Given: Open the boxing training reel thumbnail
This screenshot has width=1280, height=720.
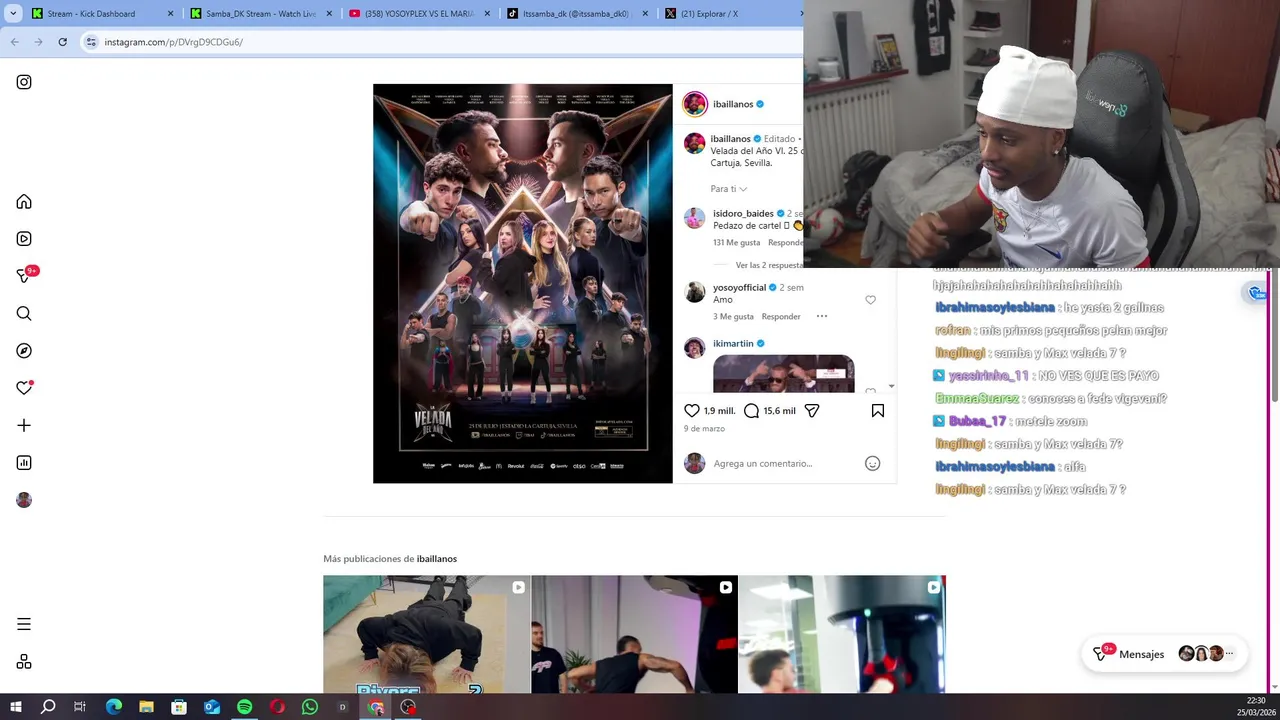Looking at the screenshot, I should 634,634.
